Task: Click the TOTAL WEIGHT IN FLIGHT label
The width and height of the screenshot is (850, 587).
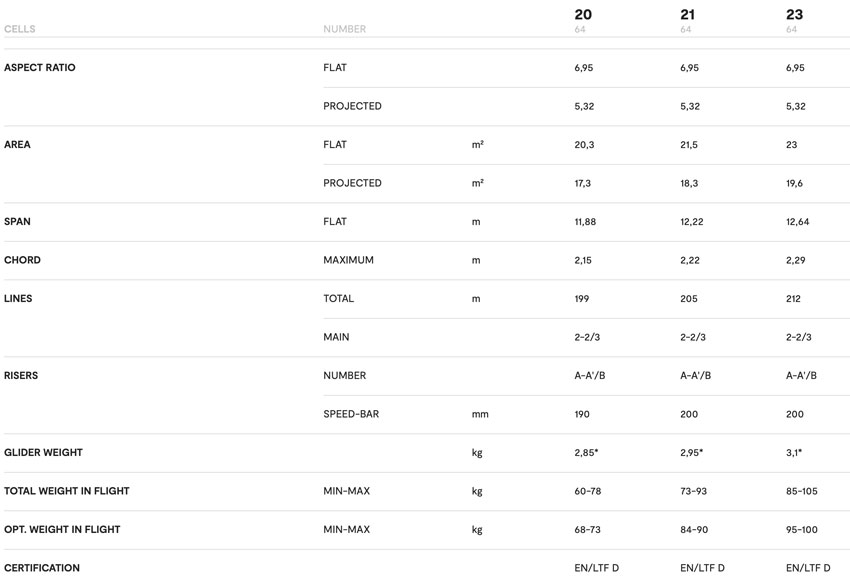Action: pyautogui.click(x=67, y=491)
